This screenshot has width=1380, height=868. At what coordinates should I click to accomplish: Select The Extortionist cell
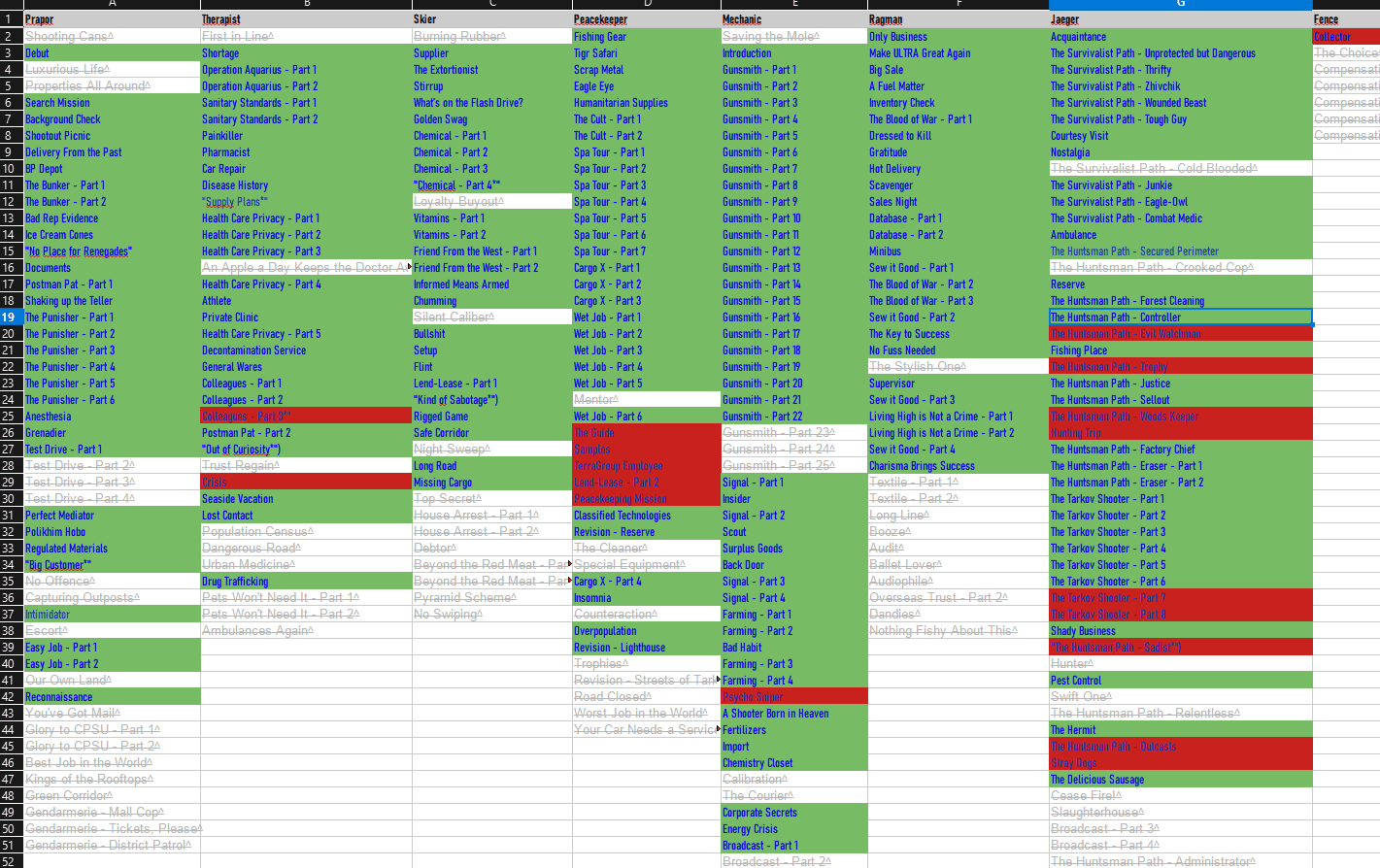pyautogui.click(x=492, y=70)
